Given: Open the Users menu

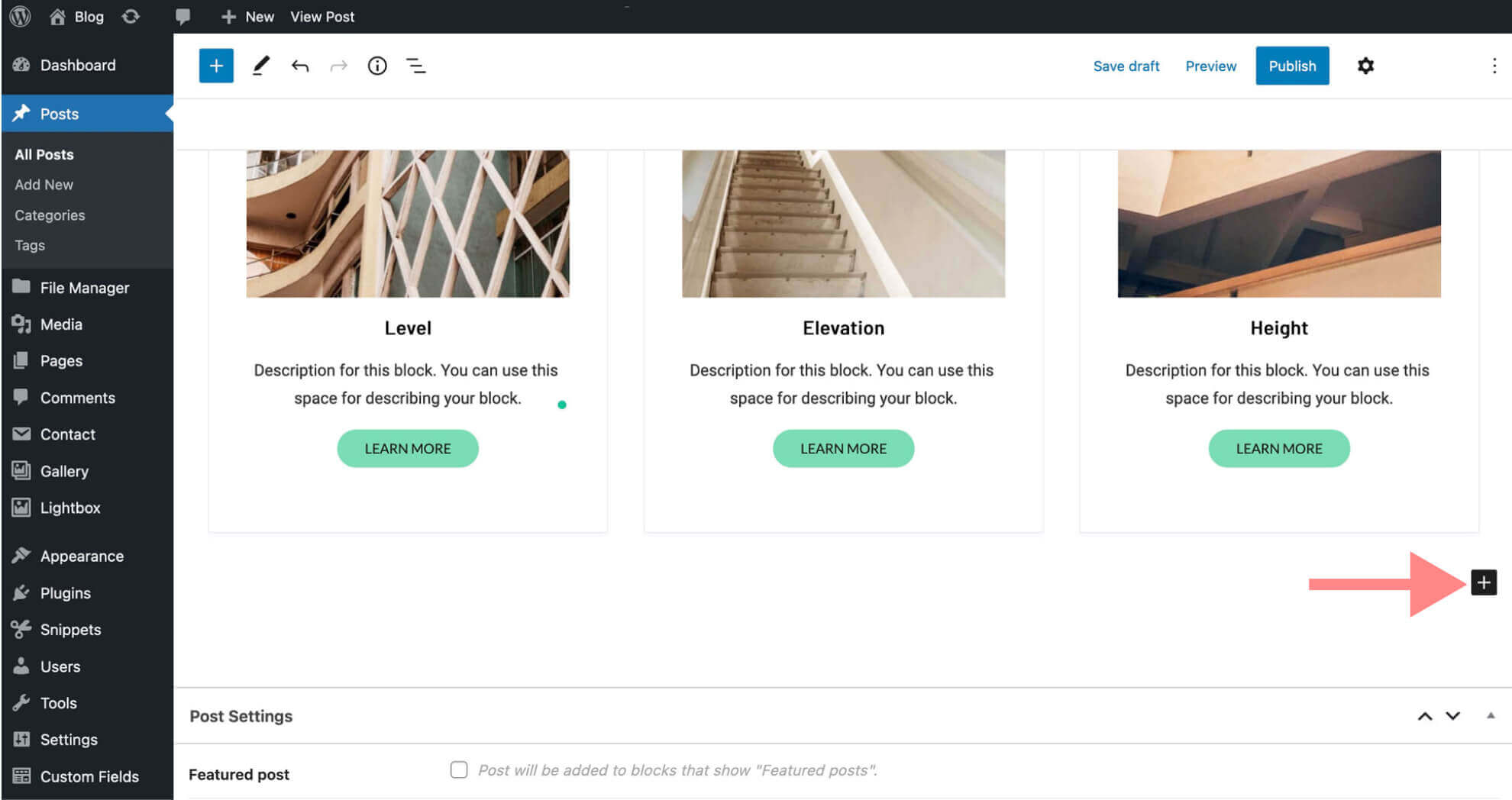Looking at the screenshot, I should coord(87,666).
